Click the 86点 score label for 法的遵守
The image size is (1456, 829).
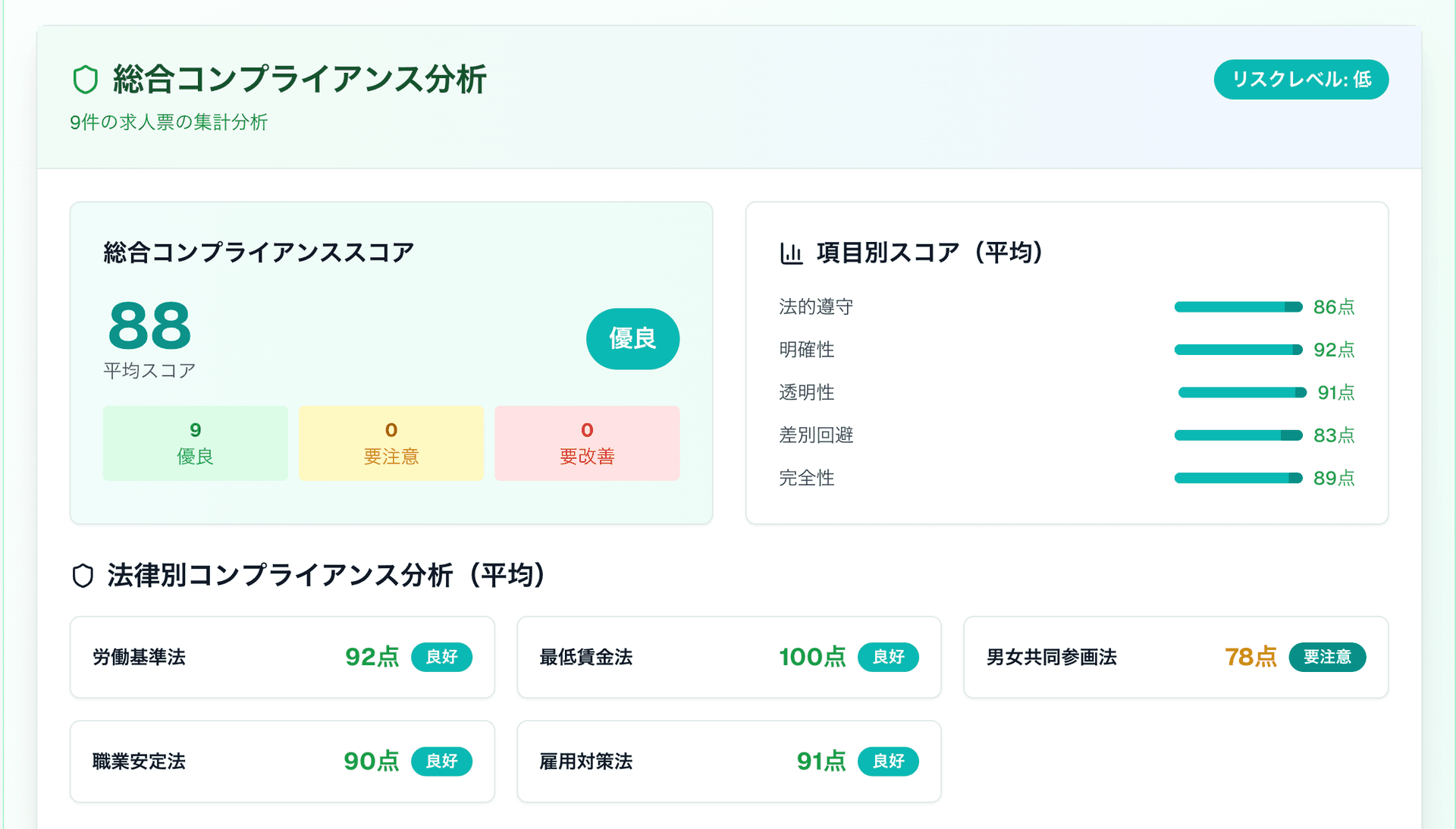(x=1334, y=307)
